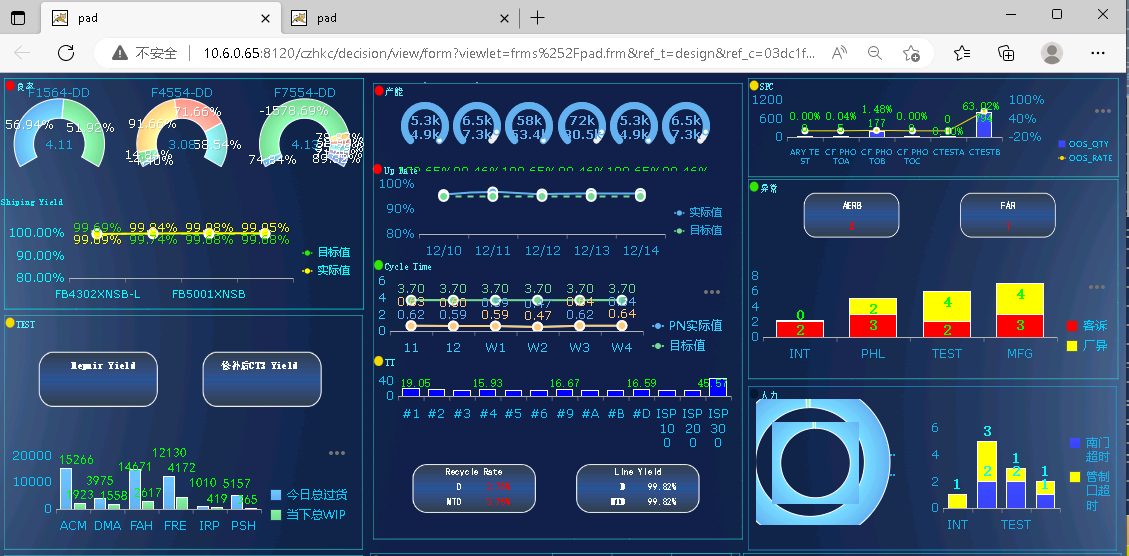Toggle OOS_RATE legend in SPC chart
The width and height of the screenshot is (1129, 556).
point(1085,158)
